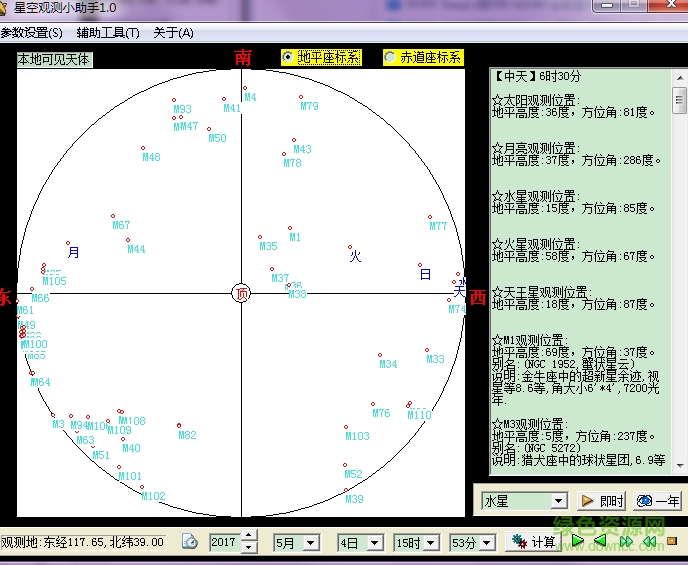Image resolution: width=688 pixels, height=565 pixels.
Task: Click the 火 Mars marker on sky chart
Action: [x=354, y=256]
